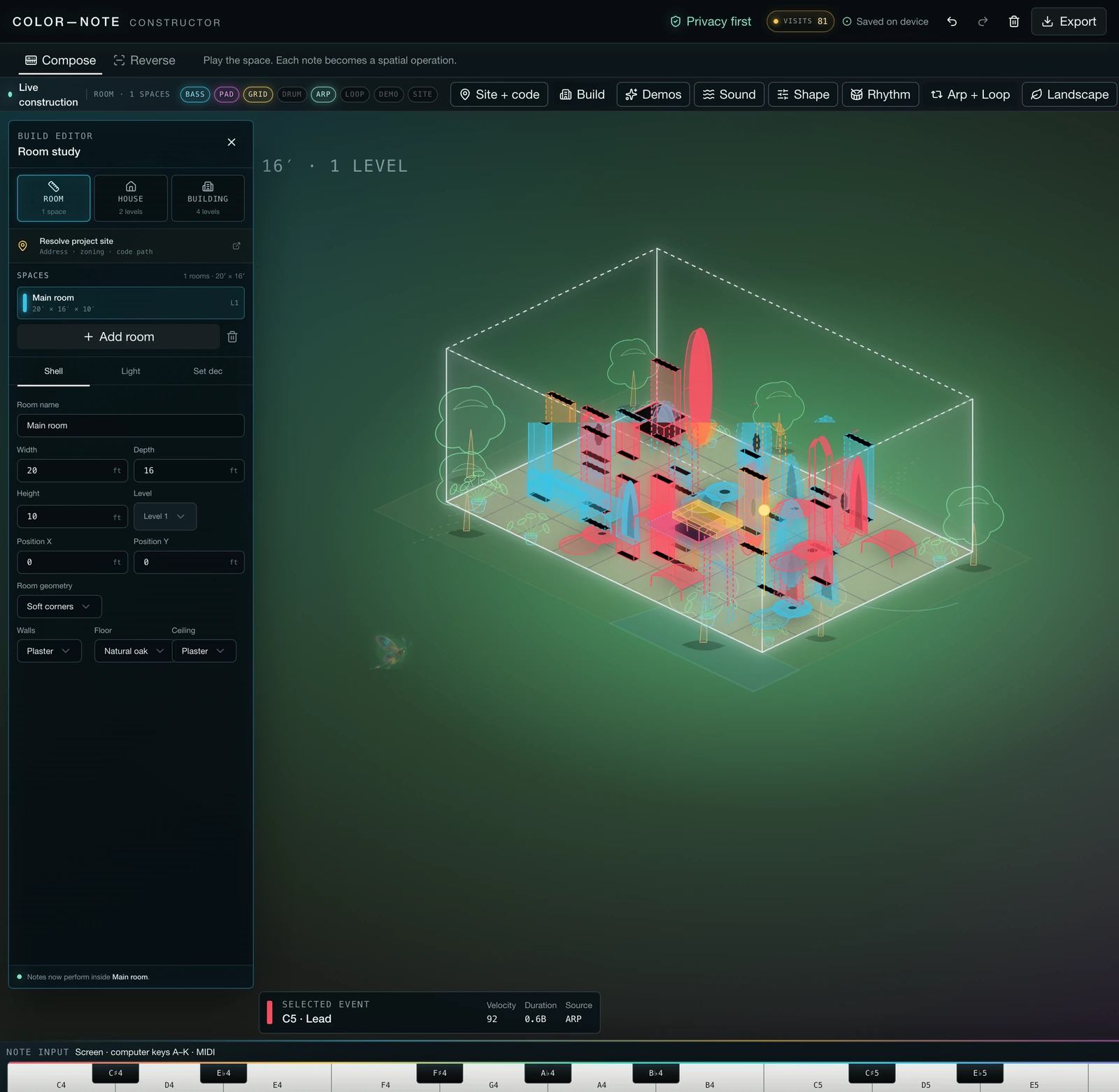Open the Arp + Loop panel

point(970,94)
